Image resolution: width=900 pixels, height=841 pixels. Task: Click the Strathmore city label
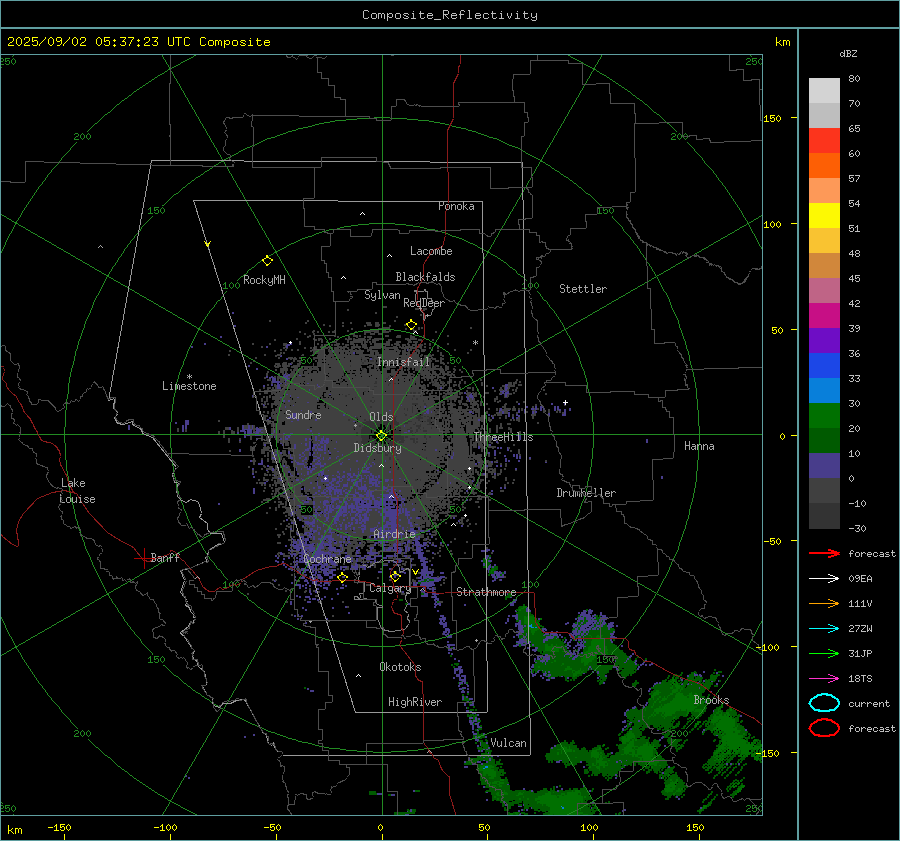[486, 592]
